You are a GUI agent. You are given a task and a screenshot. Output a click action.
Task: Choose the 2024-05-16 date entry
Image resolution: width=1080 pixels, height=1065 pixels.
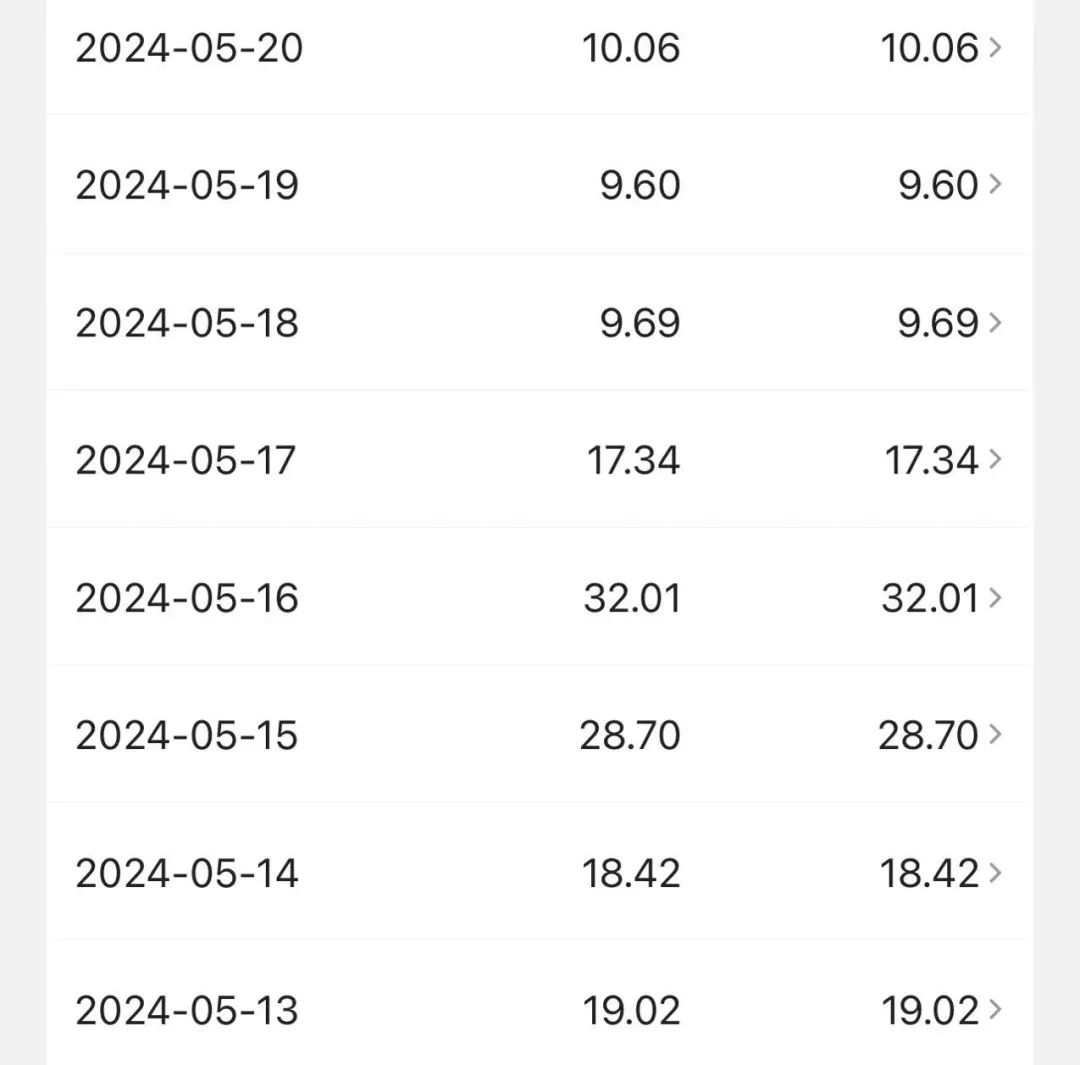[187, 598]
